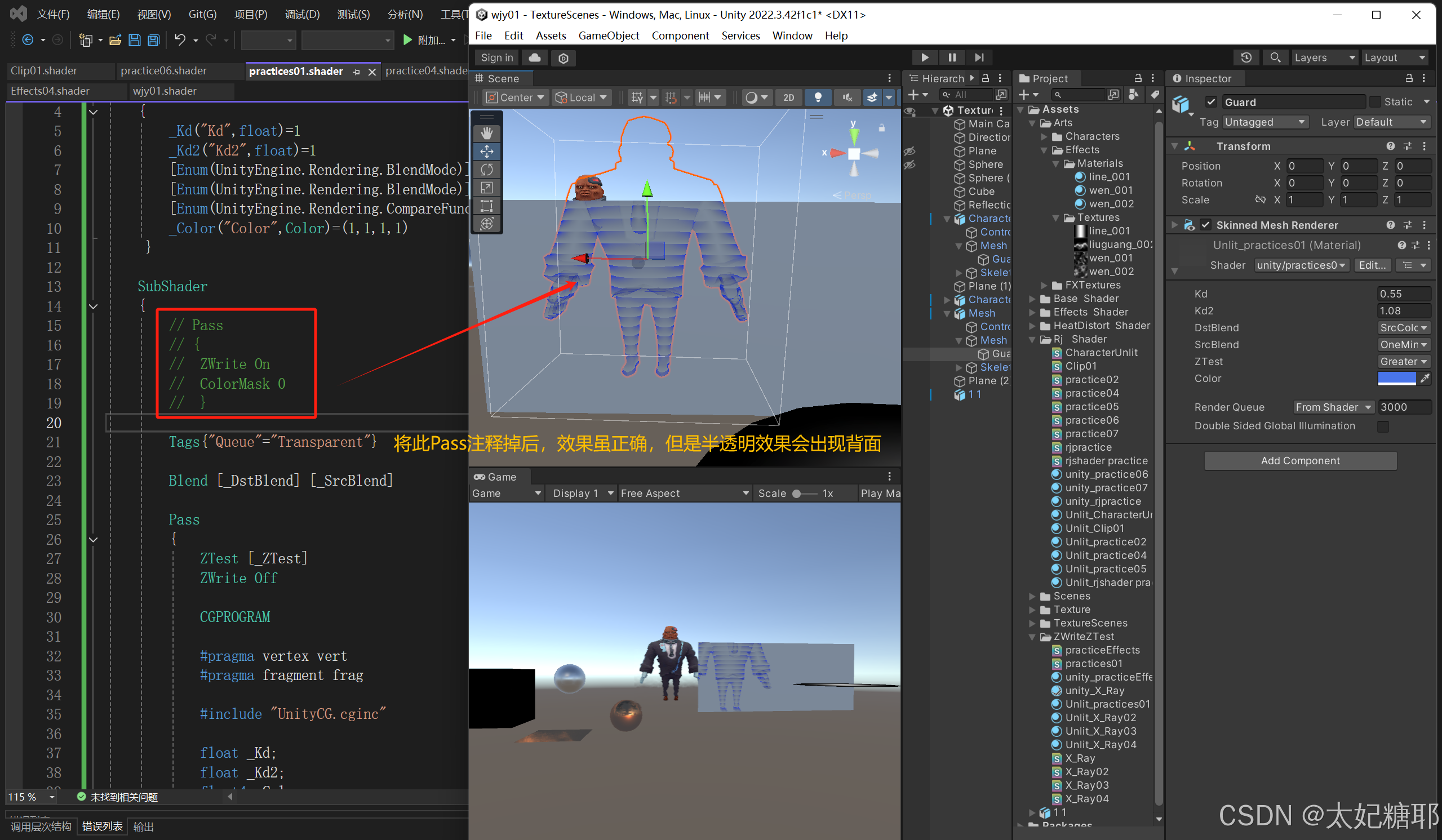Select the Scale tool in Scene toolbar
1442x840 pixels.
486,188
